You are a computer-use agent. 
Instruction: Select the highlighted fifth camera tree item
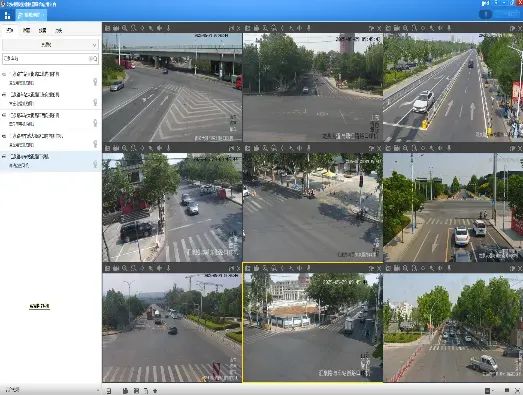pyautogui.click(x=50, y=161)
